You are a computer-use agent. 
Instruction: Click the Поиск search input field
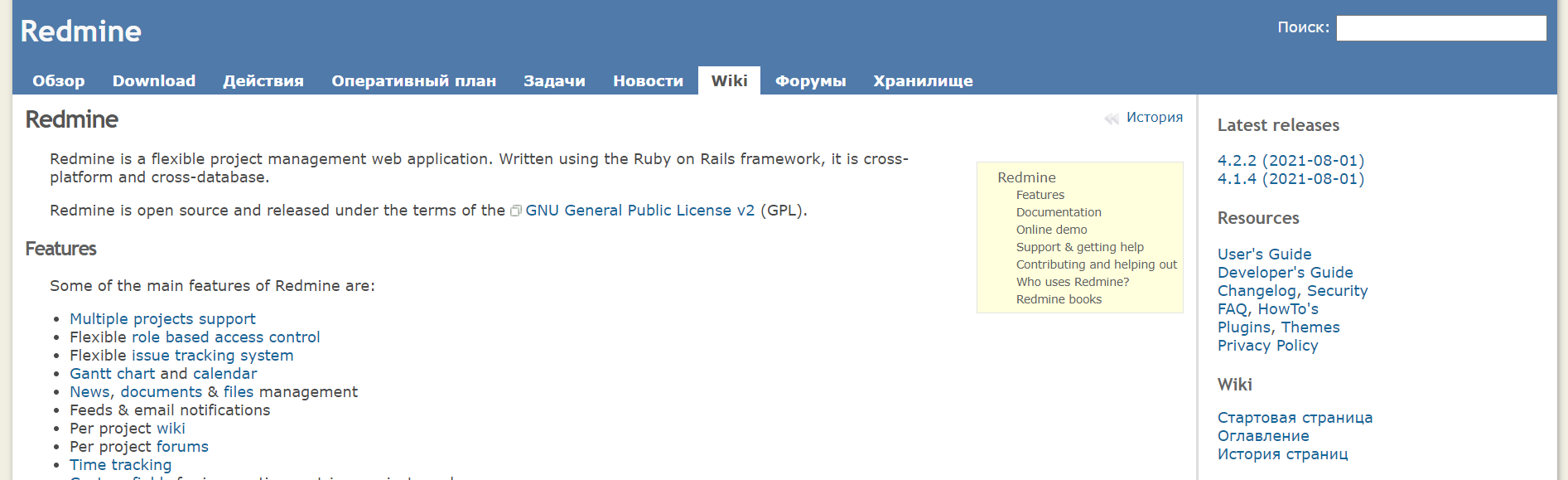(x=1441, y=28)
